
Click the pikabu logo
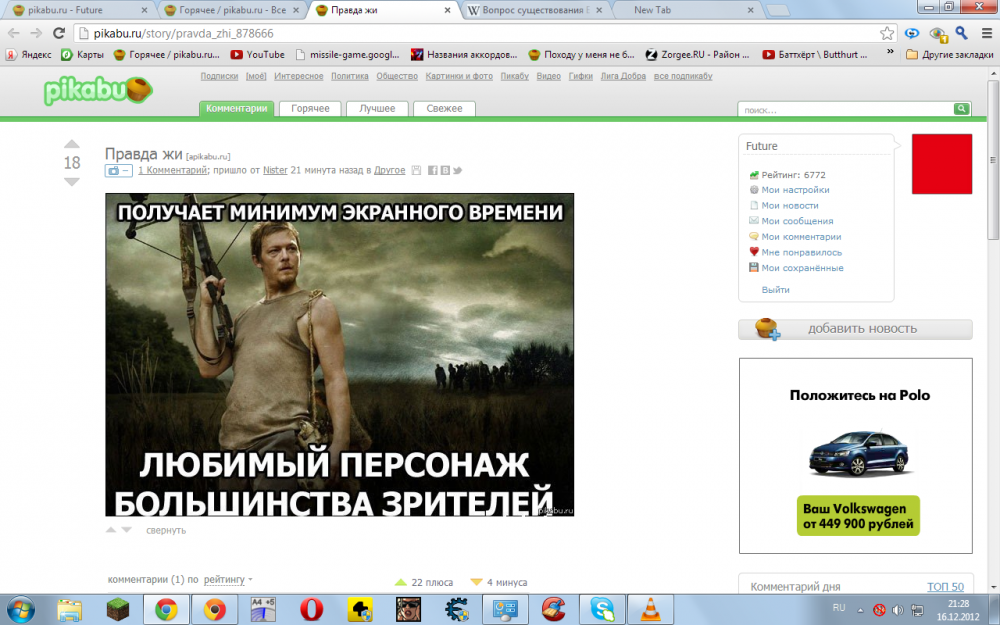tap(98, 91)
